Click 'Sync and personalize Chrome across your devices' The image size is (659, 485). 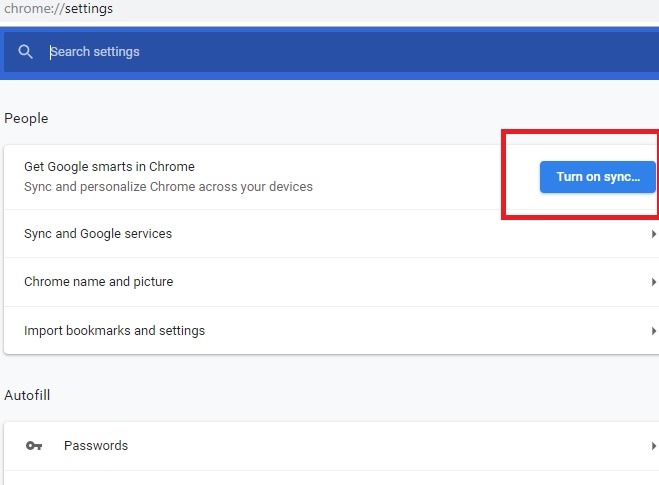pyautogui.click(x=169, y=187)
